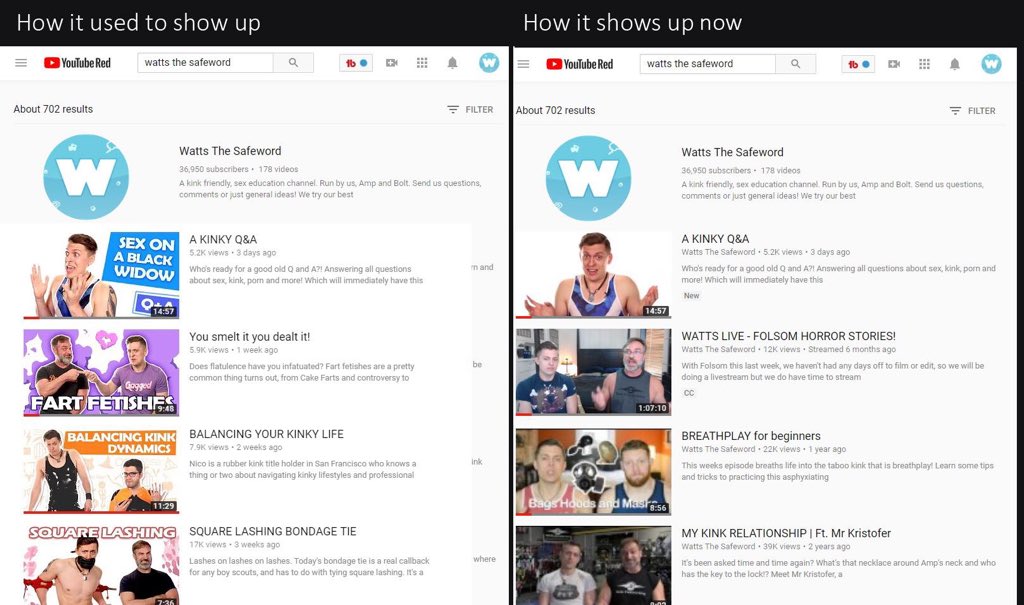Click the A KINKY Q&A thumbnail, right panel

(593, 274)
